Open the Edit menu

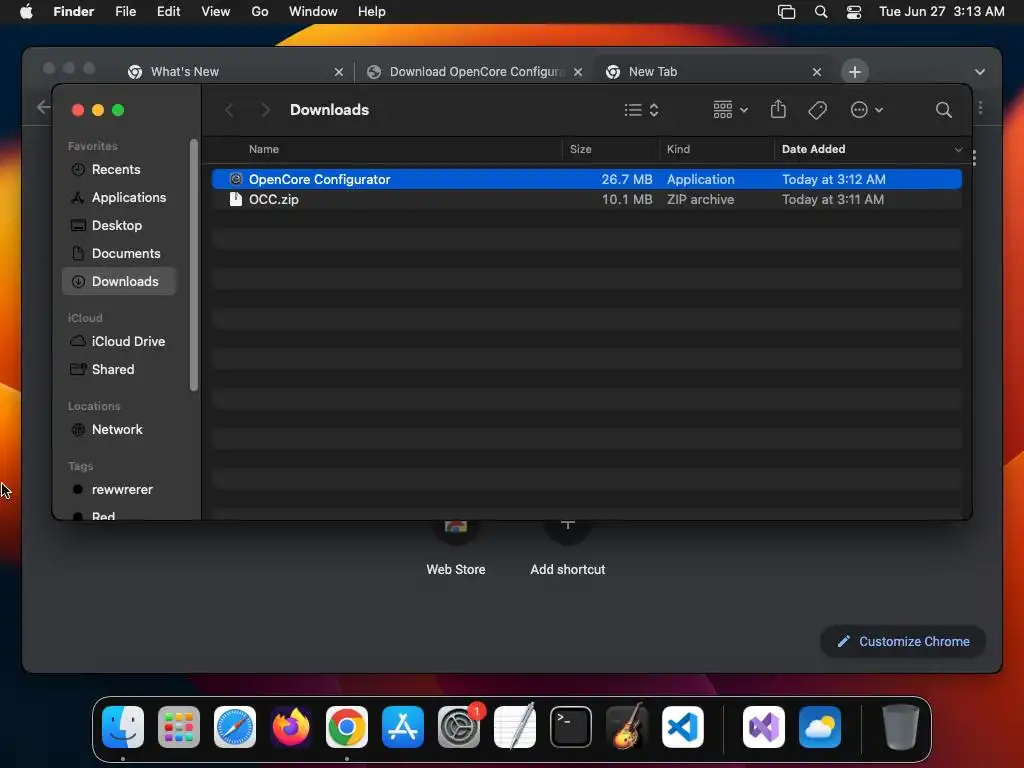pyautogui.click(x=168, y=12)
